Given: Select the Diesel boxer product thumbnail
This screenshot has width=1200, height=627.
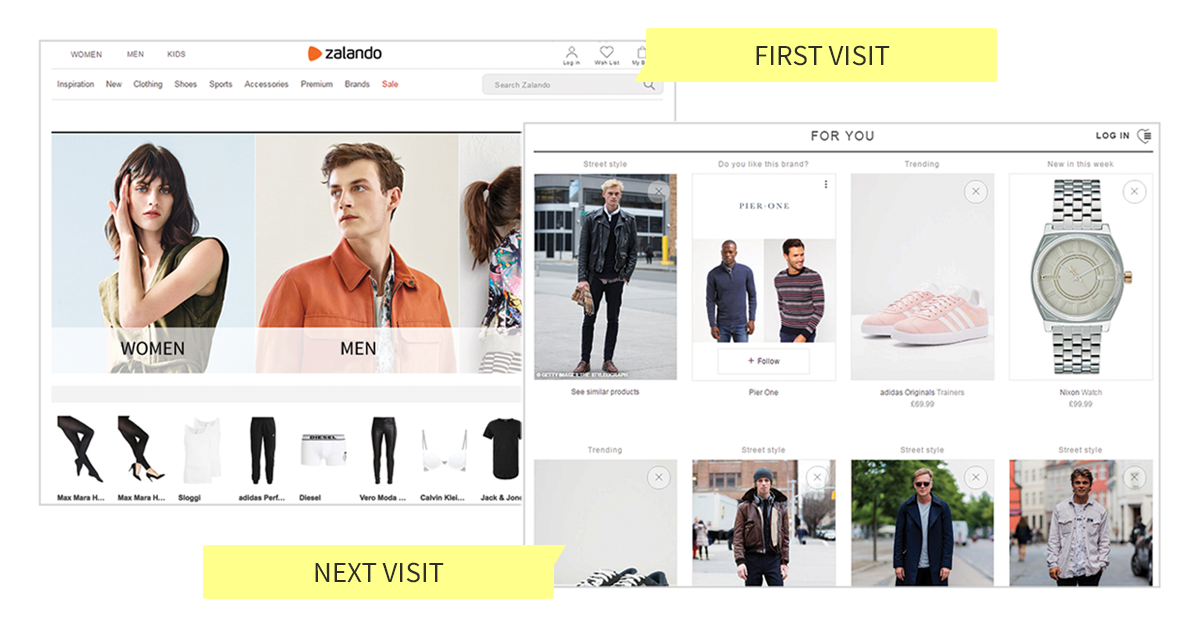Looking at the screenshot, I should (x=319, y=449).
